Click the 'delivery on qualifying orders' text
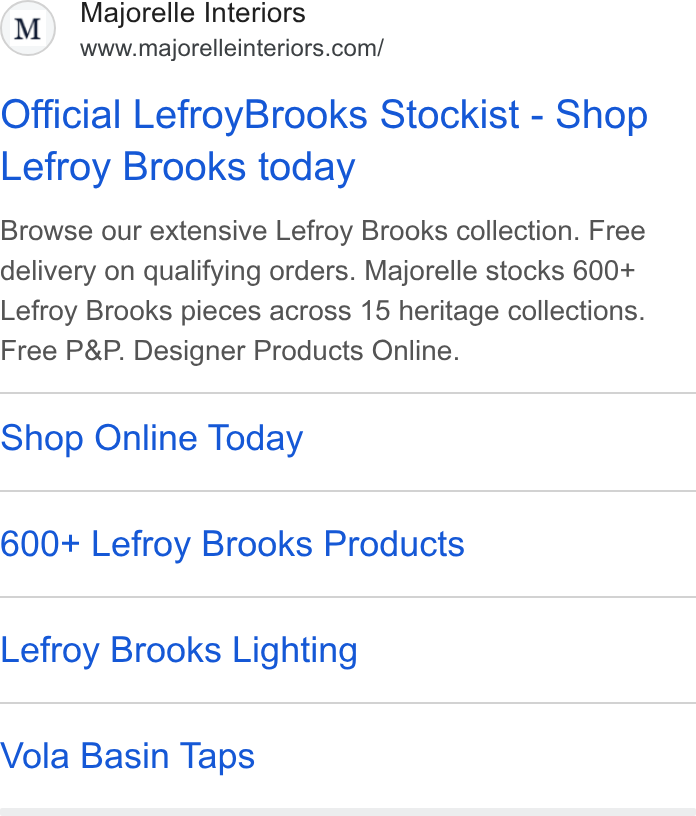This screenshot has height=816, width=696. pyautogui.click(x=178, y=271)
